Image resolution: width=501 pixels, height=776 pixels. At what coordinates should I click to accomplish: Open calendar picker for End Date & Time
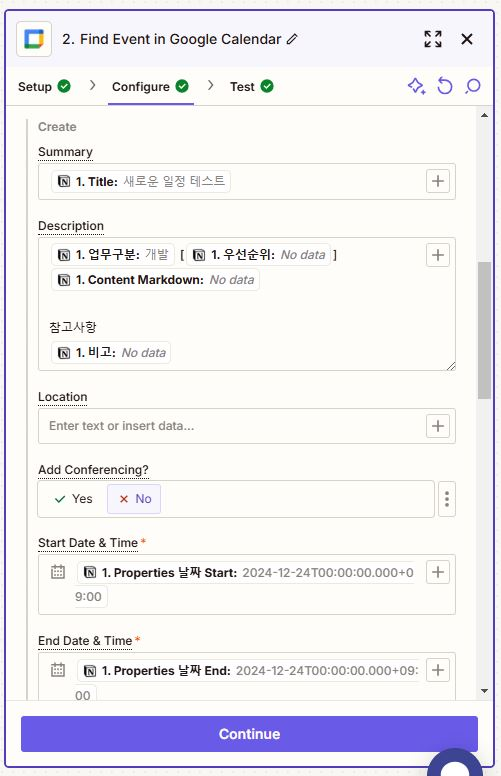coord(58,670)
